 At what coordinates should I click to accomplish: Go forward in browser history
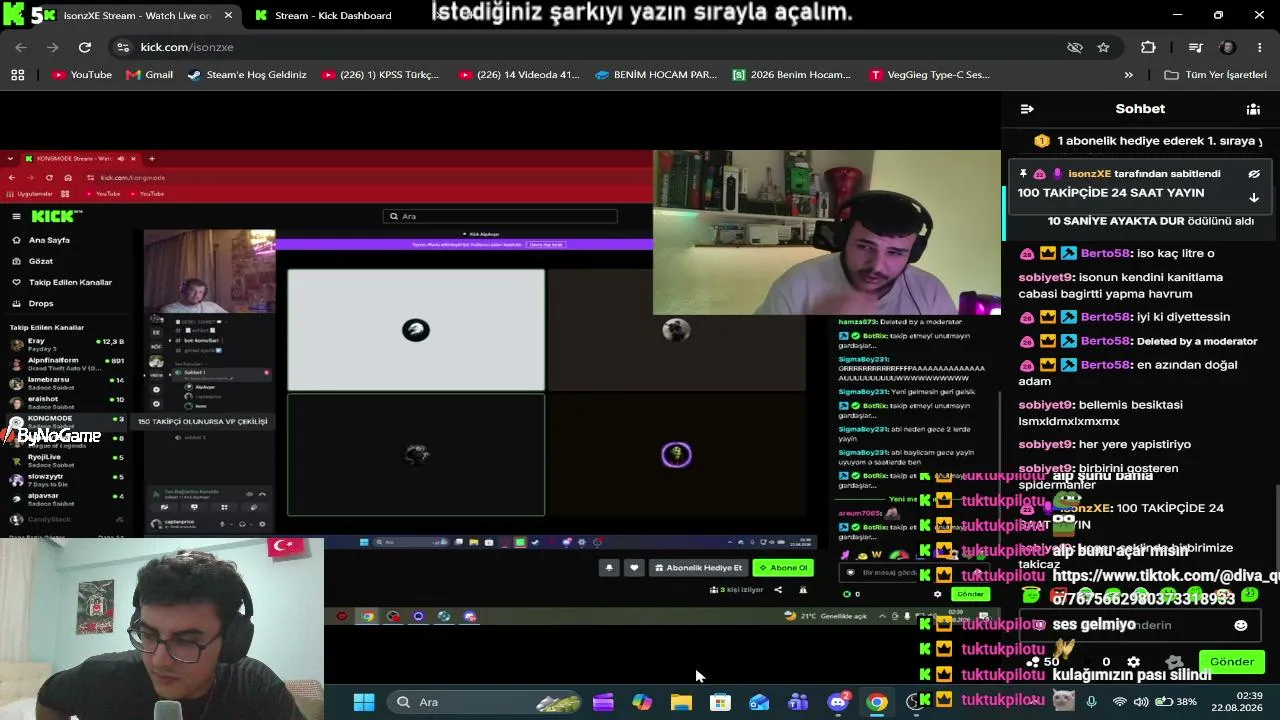pyautogui.click(x=53, y=47)
